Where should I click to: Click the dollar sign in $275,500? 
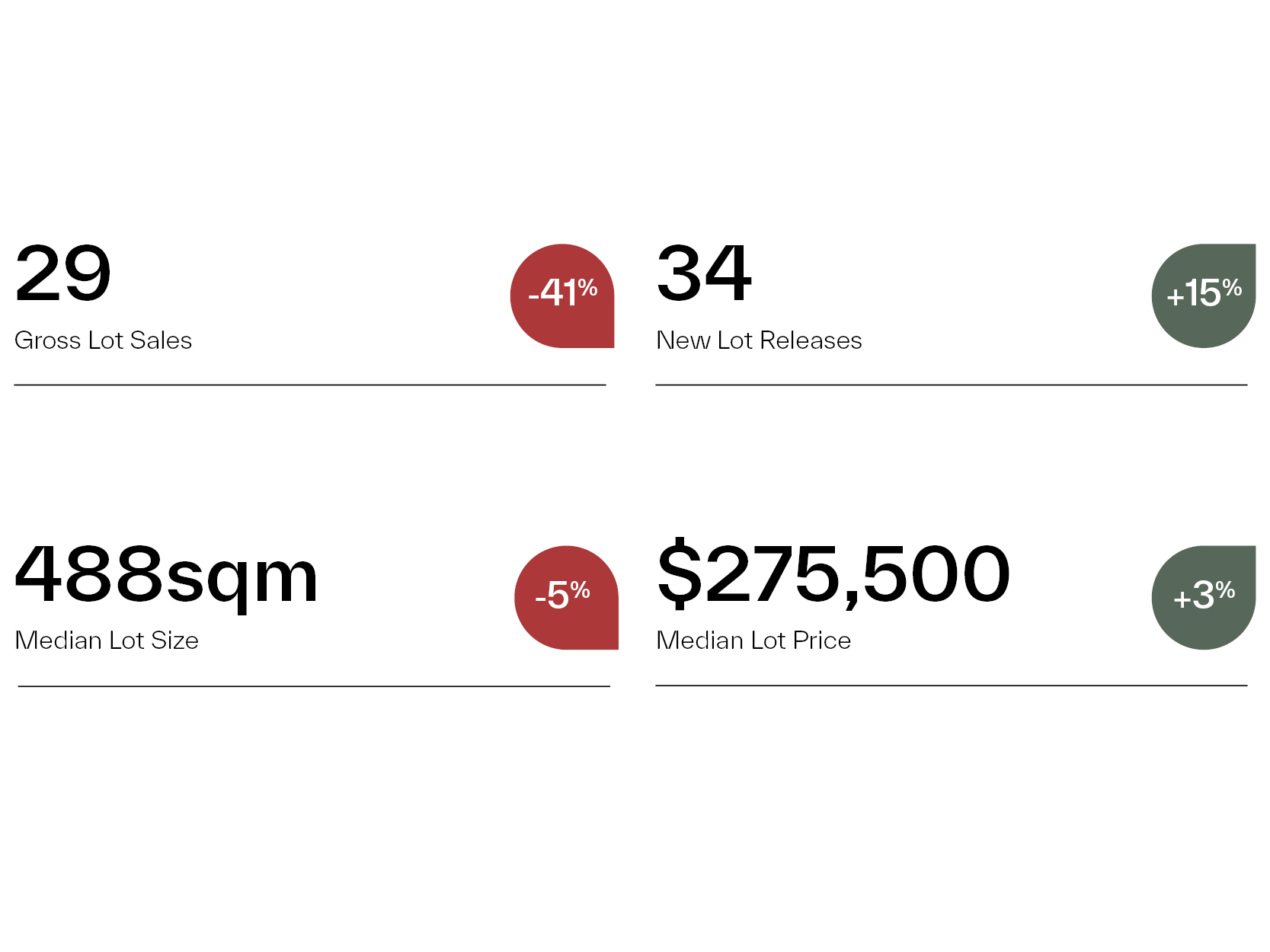680,574
